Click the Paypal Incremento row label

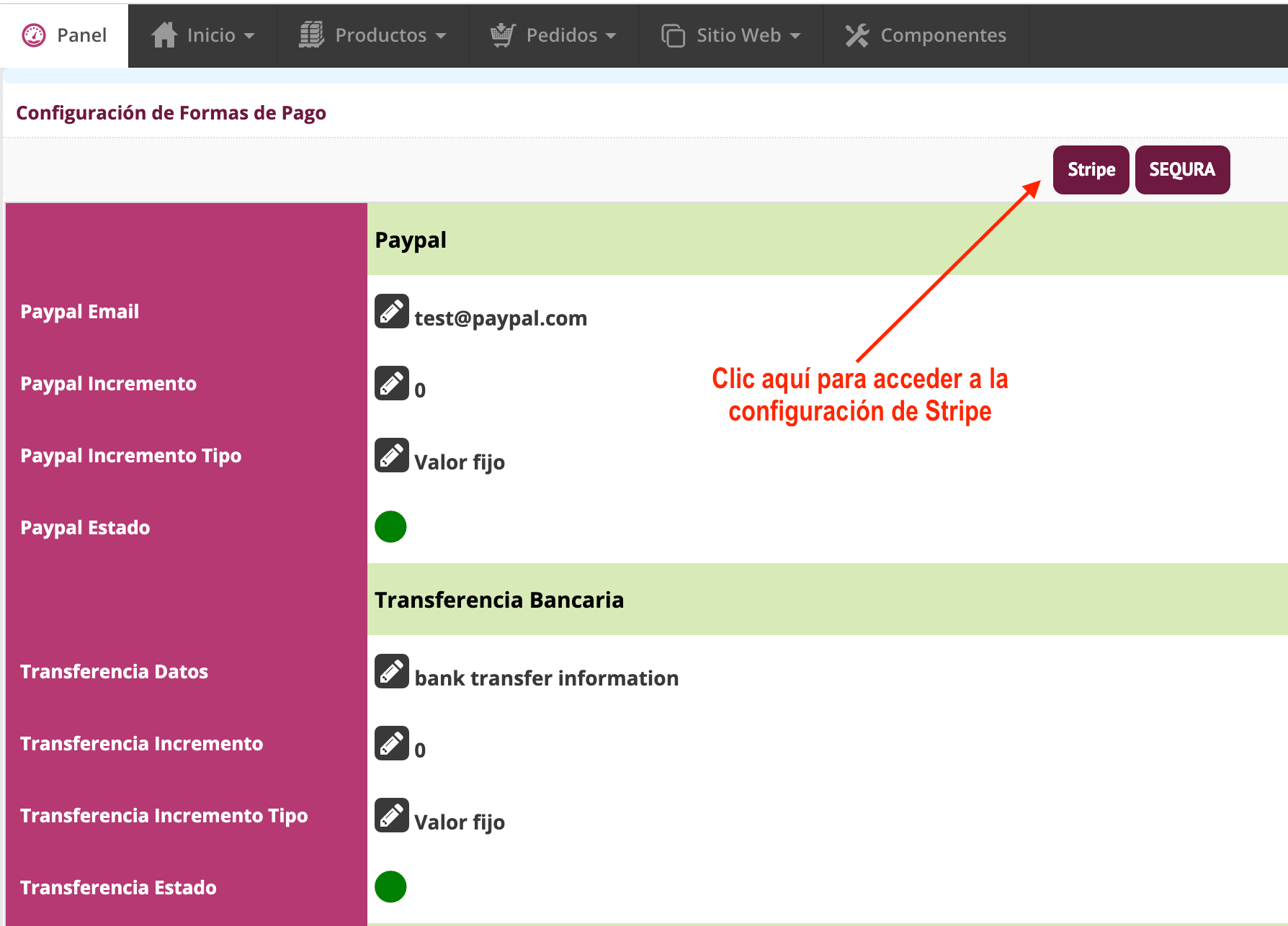(x=108, y=384)
